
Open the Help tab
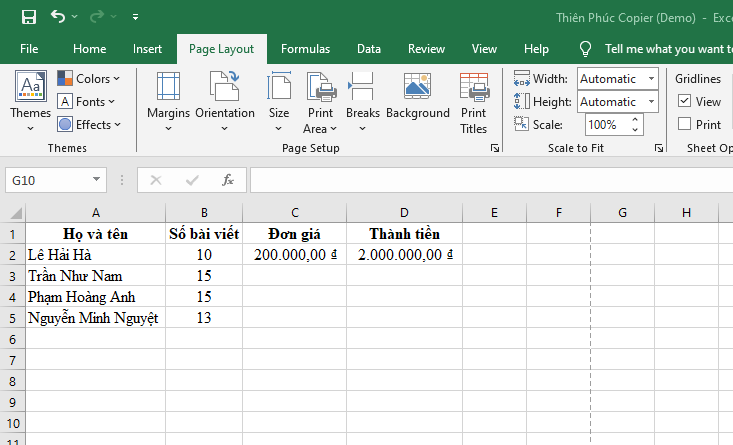[536, 49]
